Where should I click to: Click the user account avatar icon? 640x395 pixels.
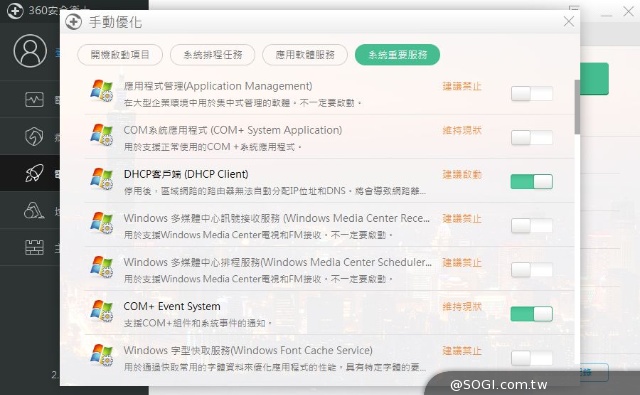point(30,51)
